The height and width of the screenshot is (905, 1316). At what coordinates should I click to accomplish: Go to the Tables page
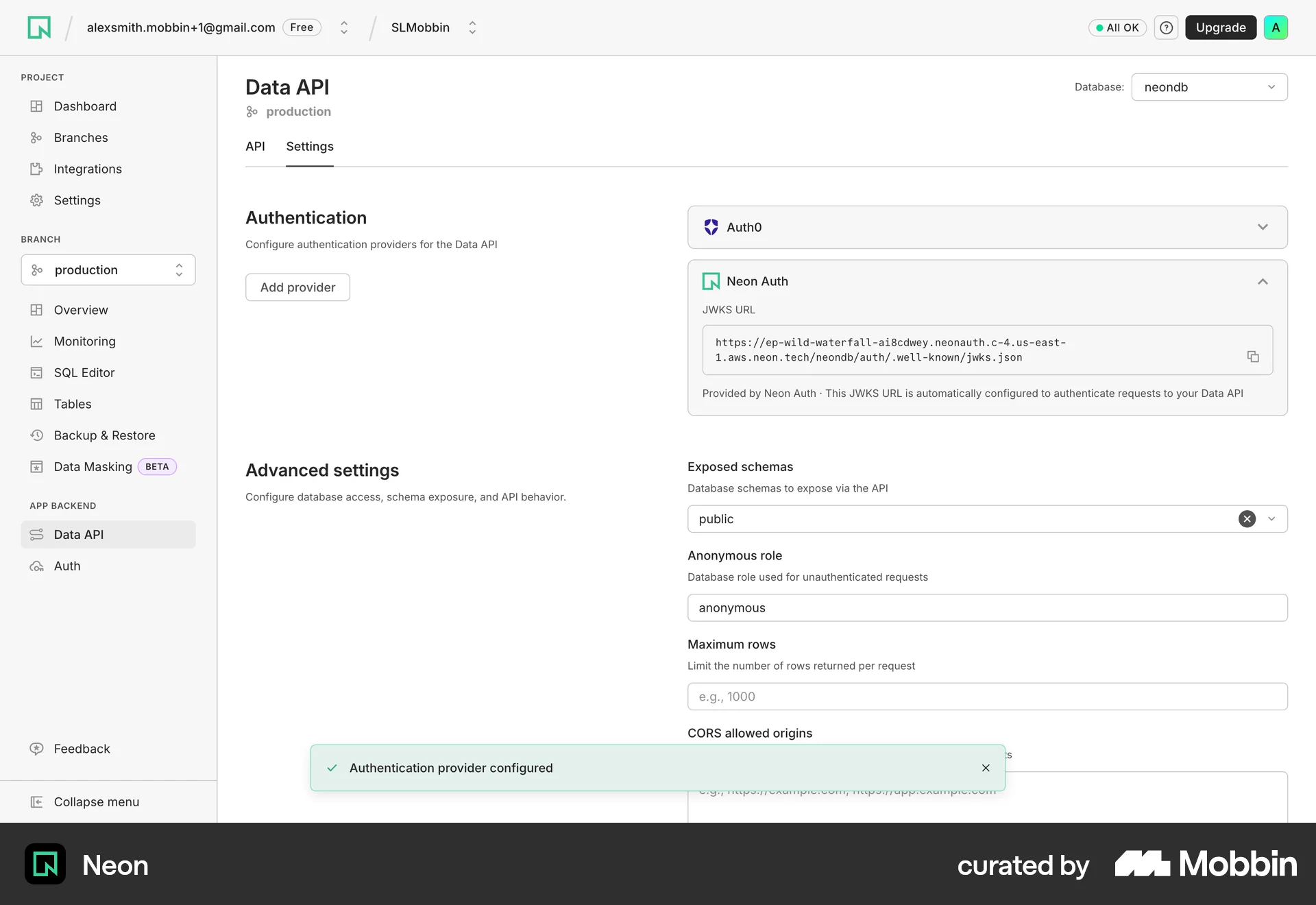[108, 404]
